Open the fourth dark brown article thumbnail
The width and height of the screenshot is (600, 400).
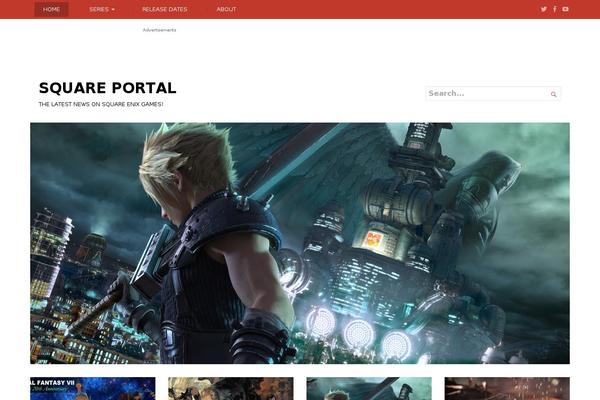pos(507,389)
